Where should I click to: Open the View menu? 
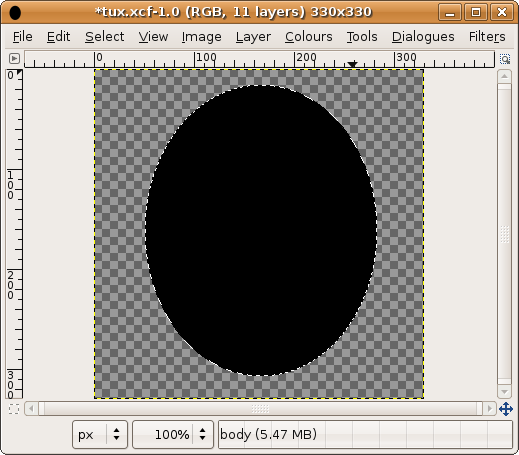tap(153, 36)
